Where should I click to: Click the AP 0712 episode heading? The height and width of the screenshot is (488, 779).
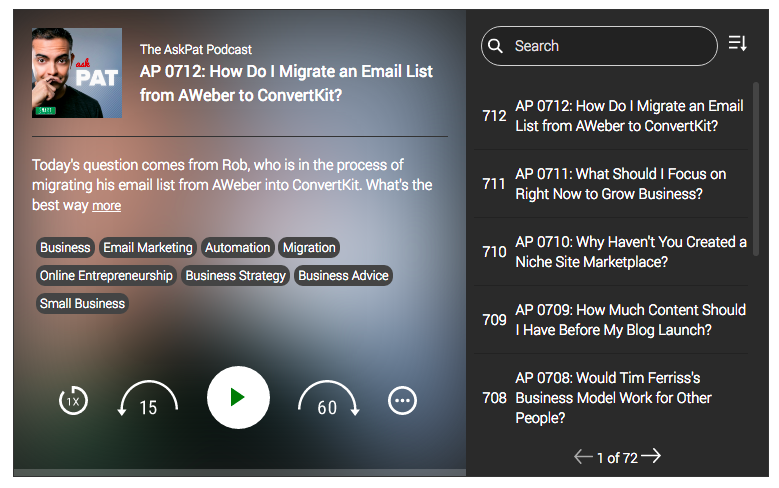286,83
